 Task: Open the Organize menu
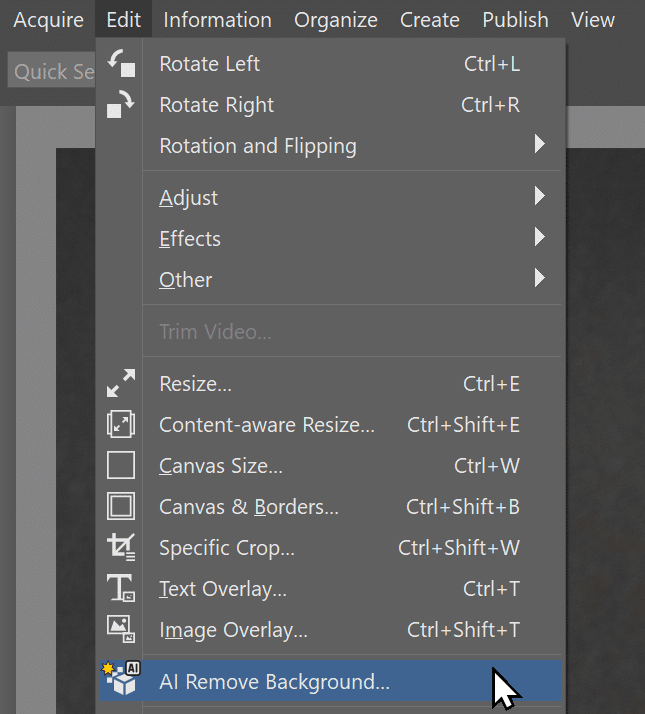[336, 20]
